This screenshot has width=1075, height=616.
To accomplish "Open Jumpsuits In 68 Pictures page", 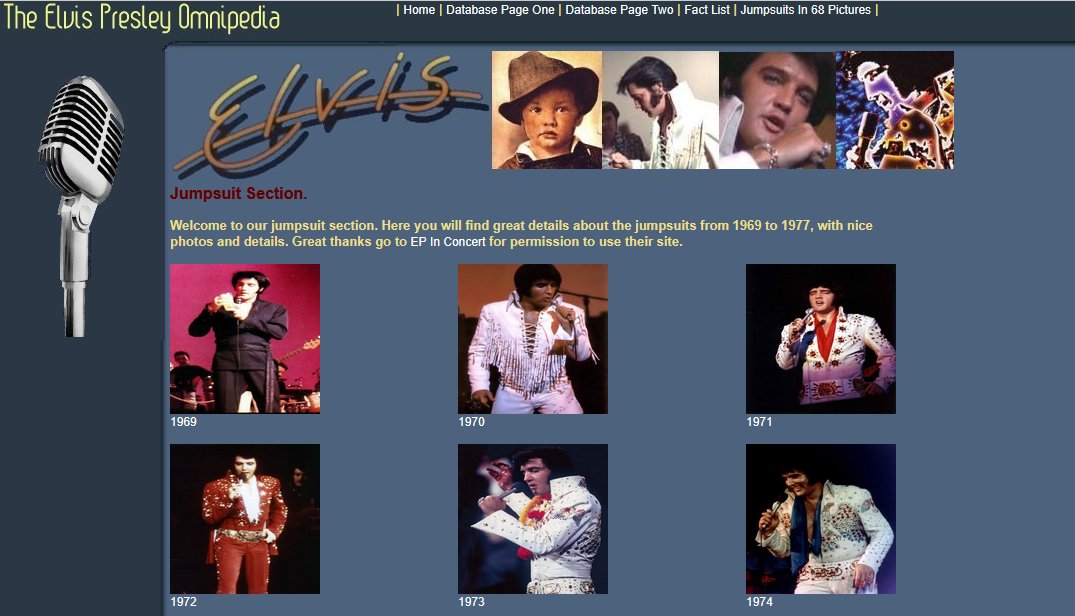I will pyautogui.click(x=805, y=10).
